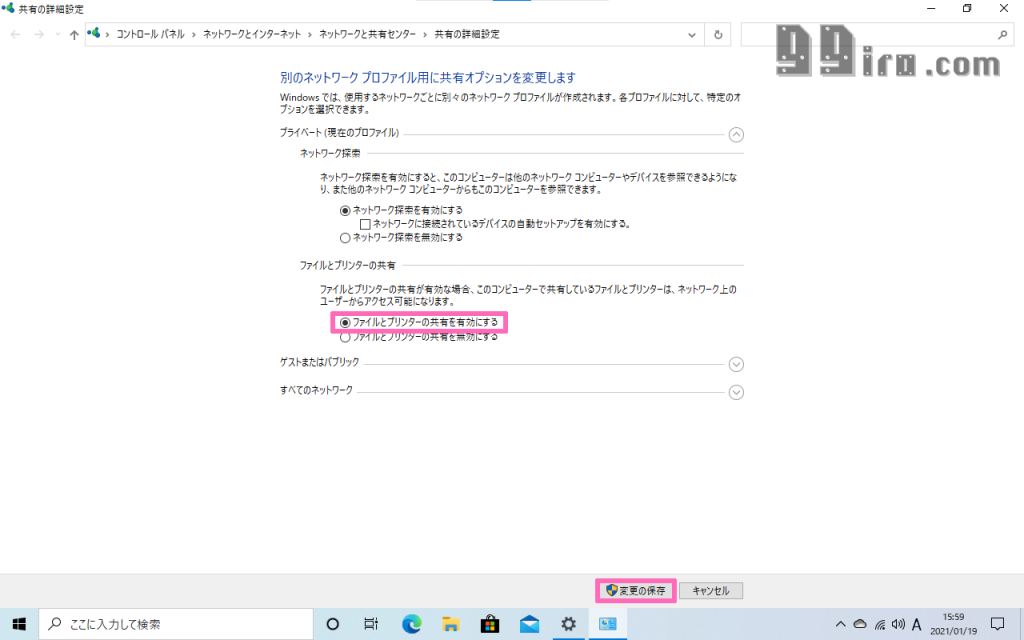Enable automatic setup of network devices checkbox
The height and width of the screenshot is (640, 1024).
[365, 224]
